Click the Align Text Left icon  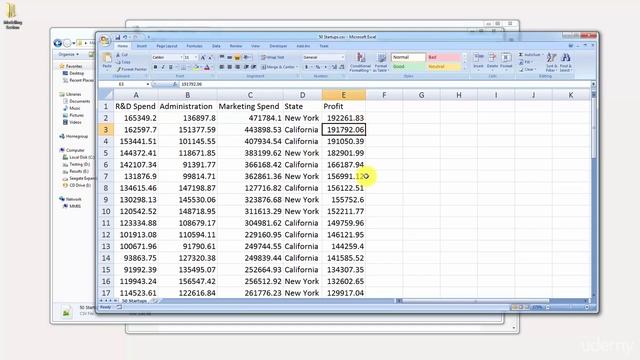pos(222,67)
